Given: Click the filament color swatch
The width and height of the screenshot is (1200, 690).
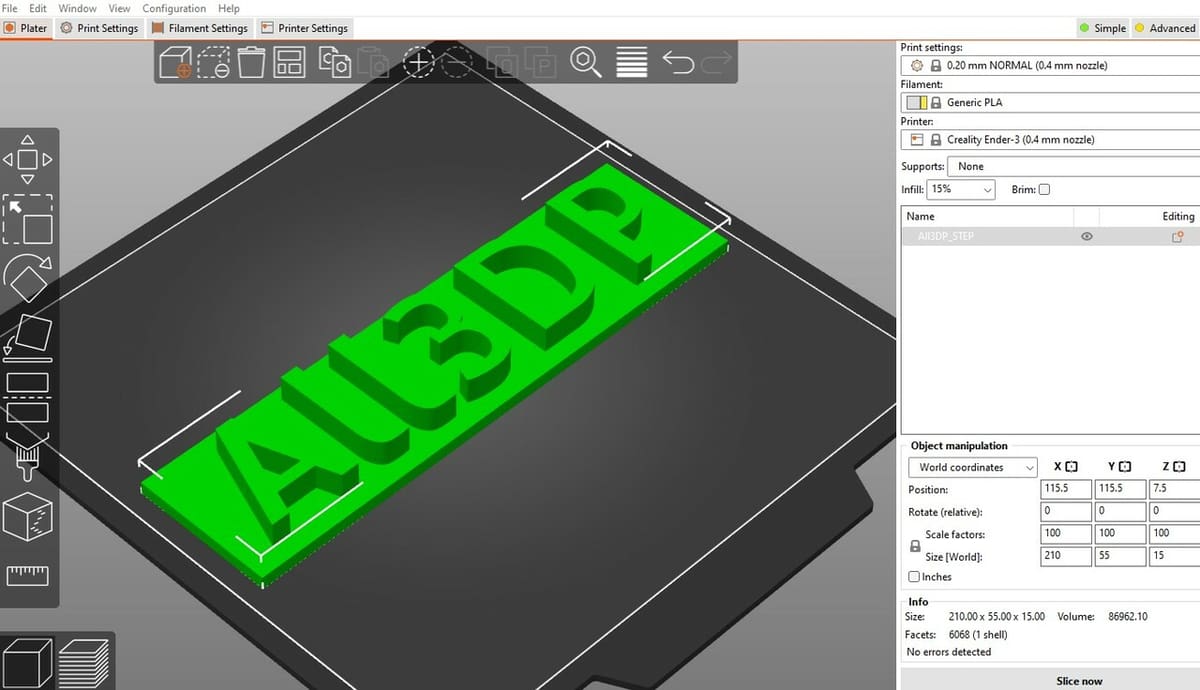Looking at the screenshot, I should (x=916, y=103).
